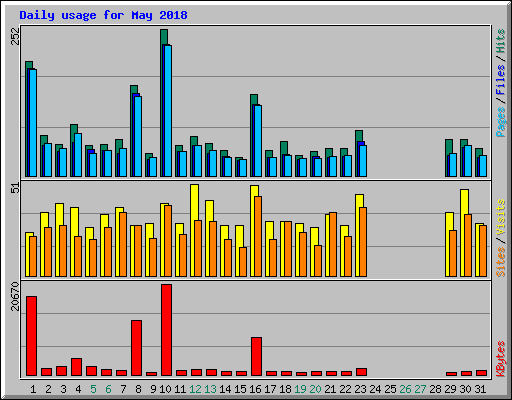Click the red KBytes bar for day 1
This screenshot has width=512, height=400.
coord(31,336)
